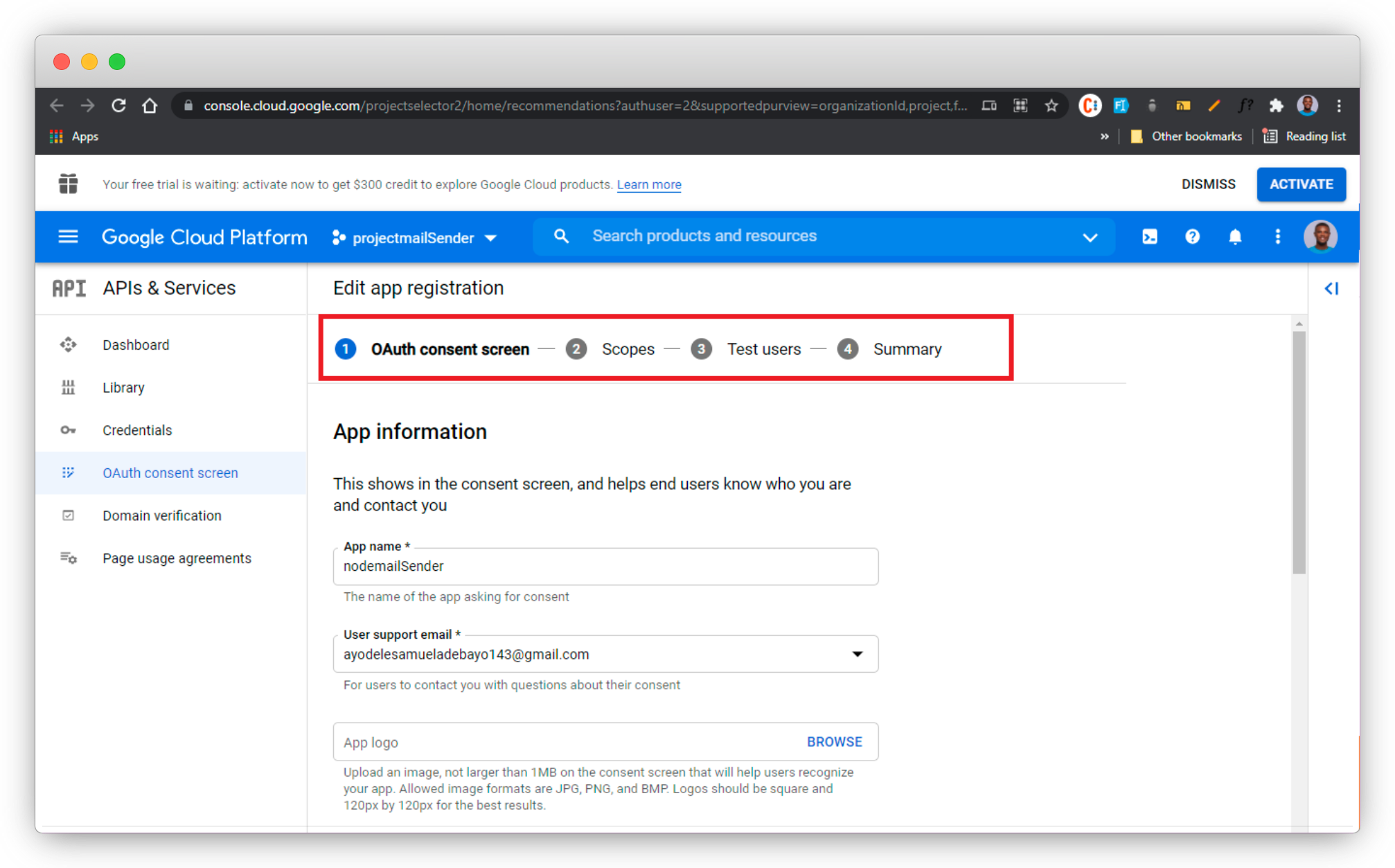Click the Page usage agreements icon
1395x868 pixels.
click(68, 558)
